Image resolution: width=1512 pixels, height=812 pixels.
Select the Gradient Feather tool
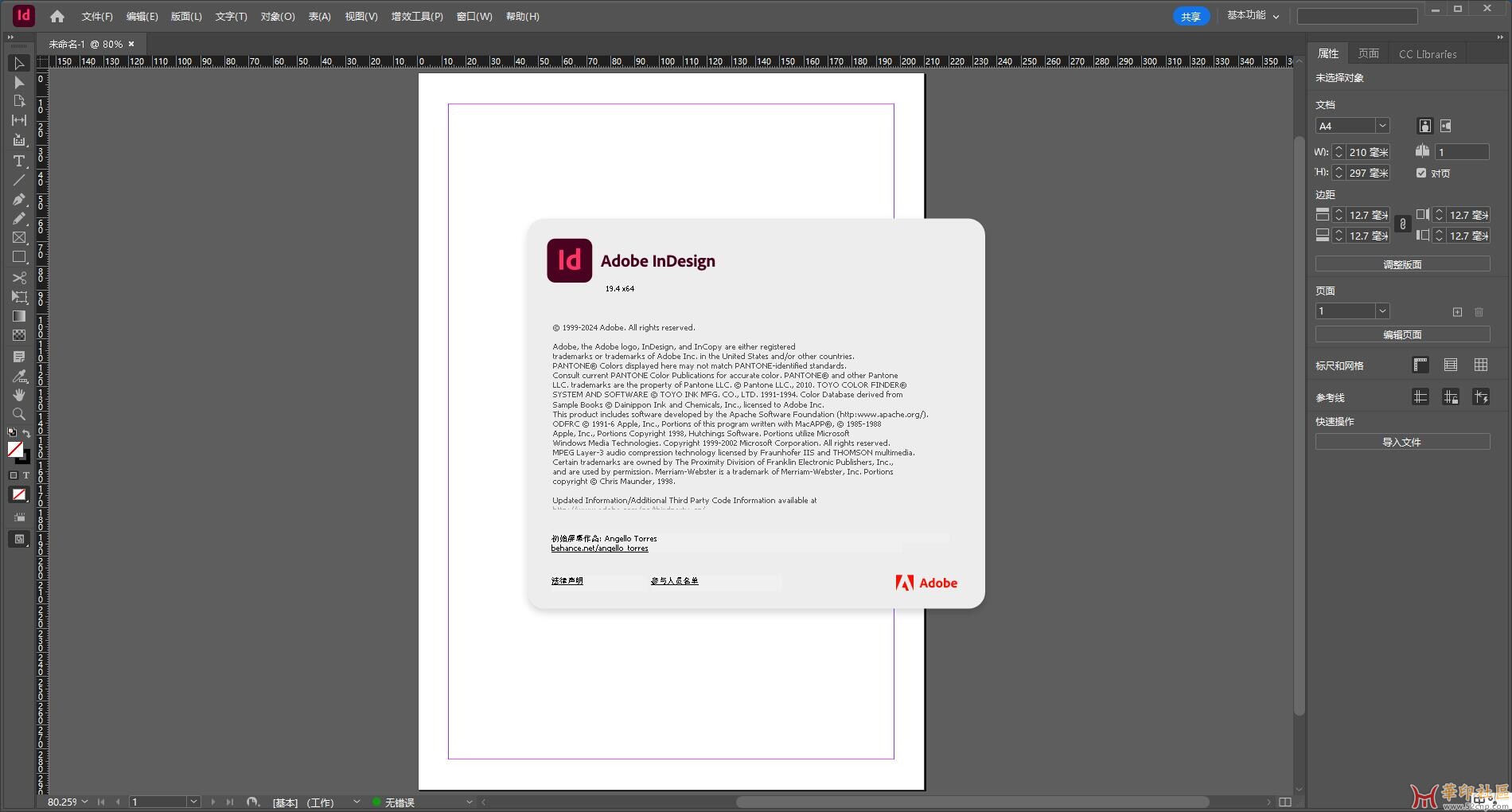pyautogui.click(x=19, y=335)
